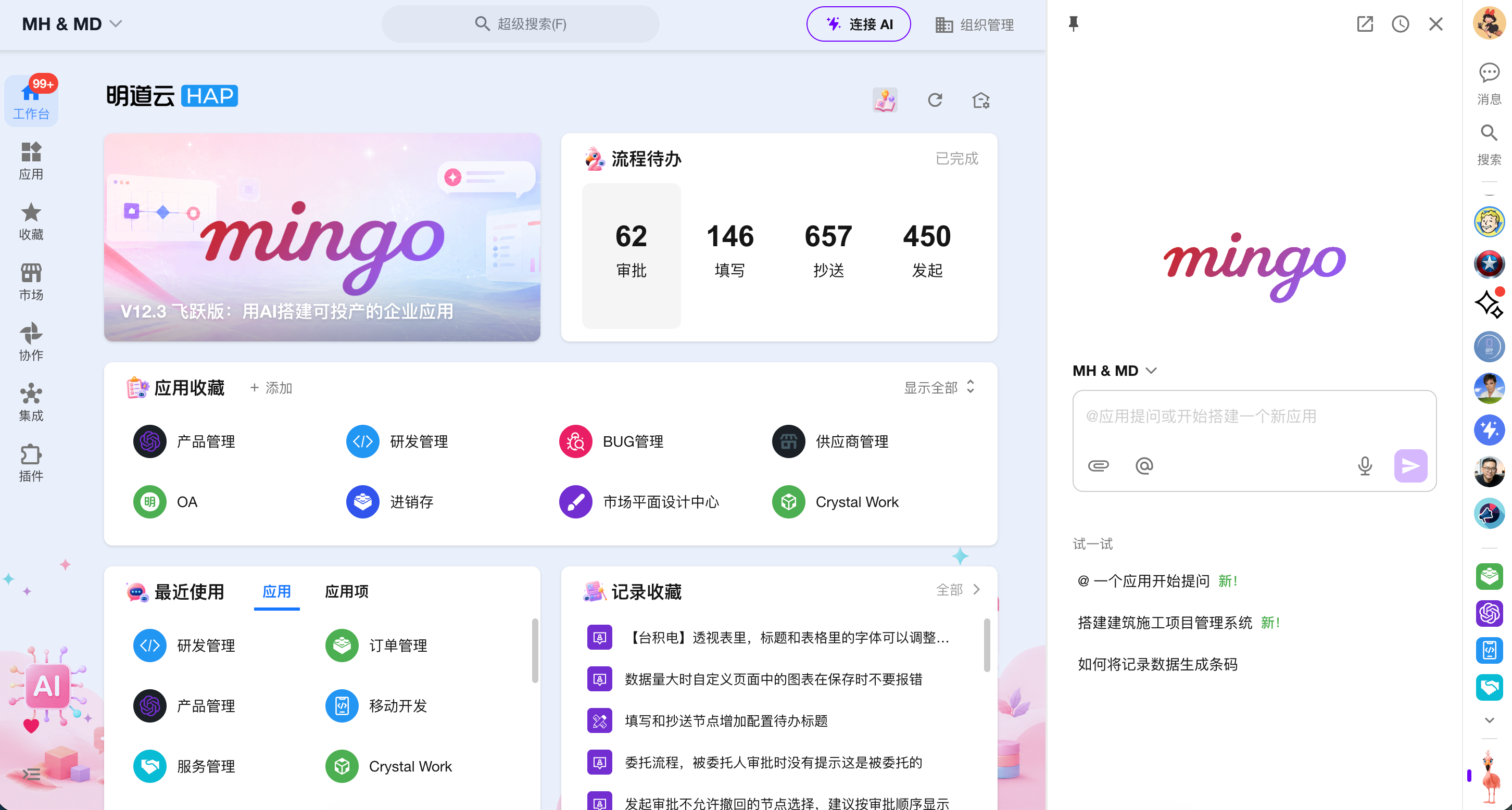Viewport: 1512px width, 810px height.
Task: Refresh the workbench dashboard
Action: click(935, 100)
